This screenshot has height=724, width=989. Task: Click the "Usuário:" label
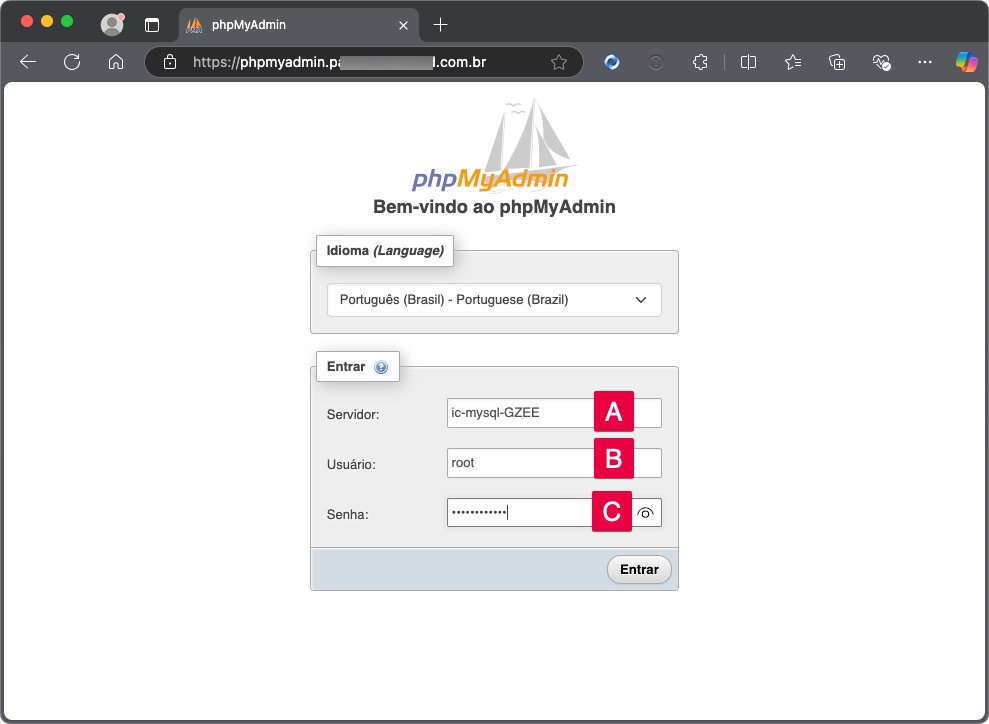click(x=351, y=465)
